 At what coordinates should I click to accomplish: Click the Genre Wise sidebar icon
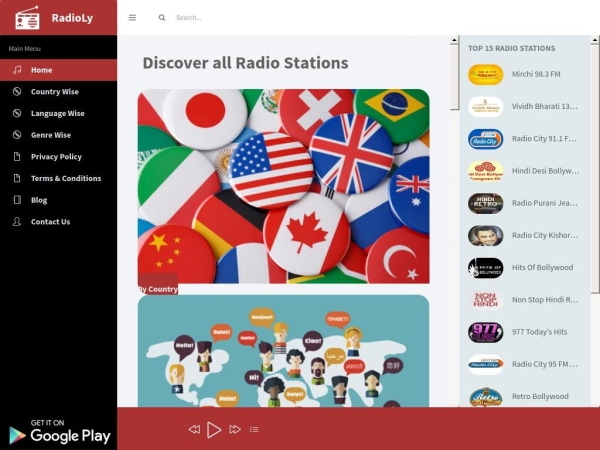[x=17, y=135]
